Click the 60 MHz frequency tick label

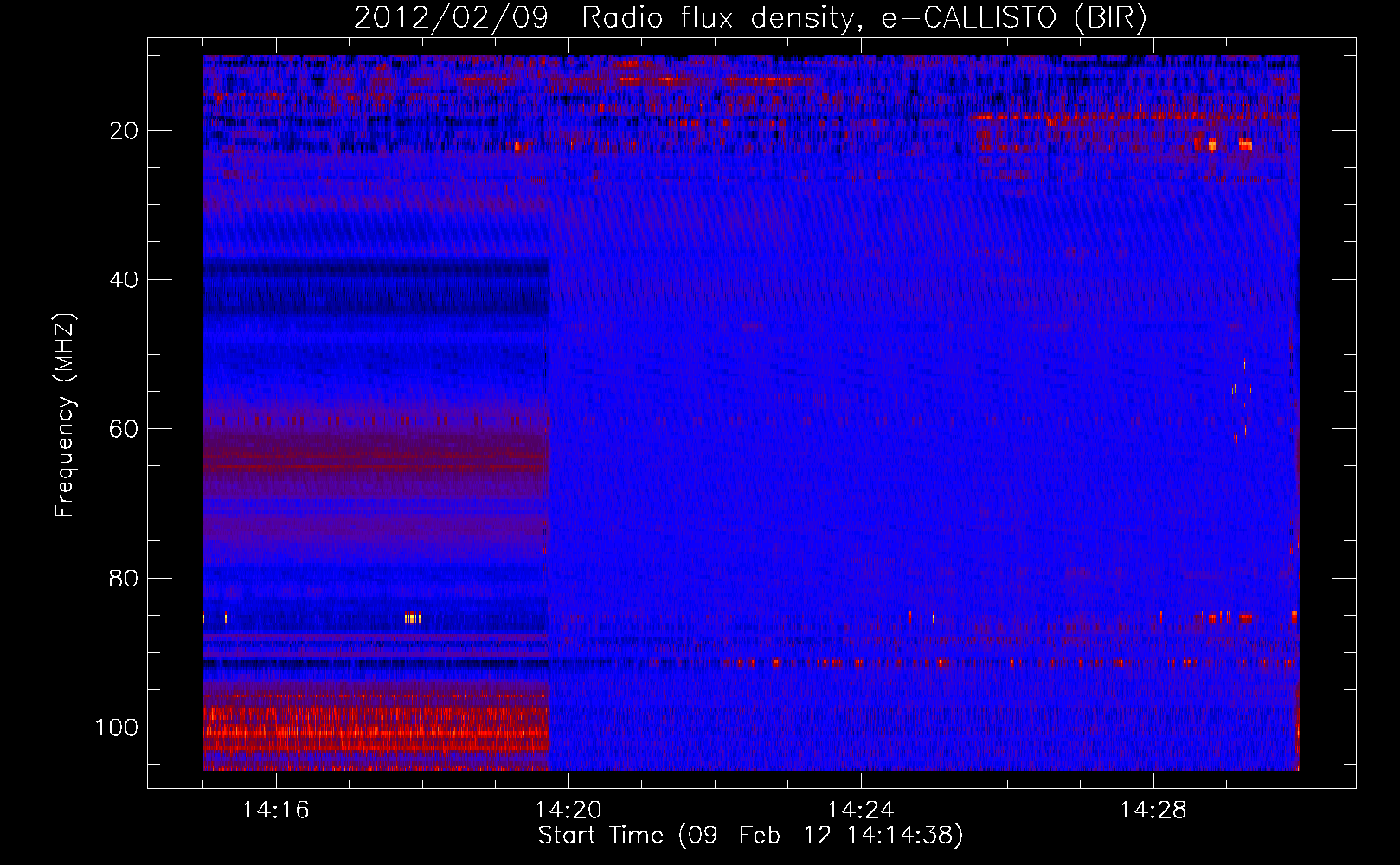[125, 429]
